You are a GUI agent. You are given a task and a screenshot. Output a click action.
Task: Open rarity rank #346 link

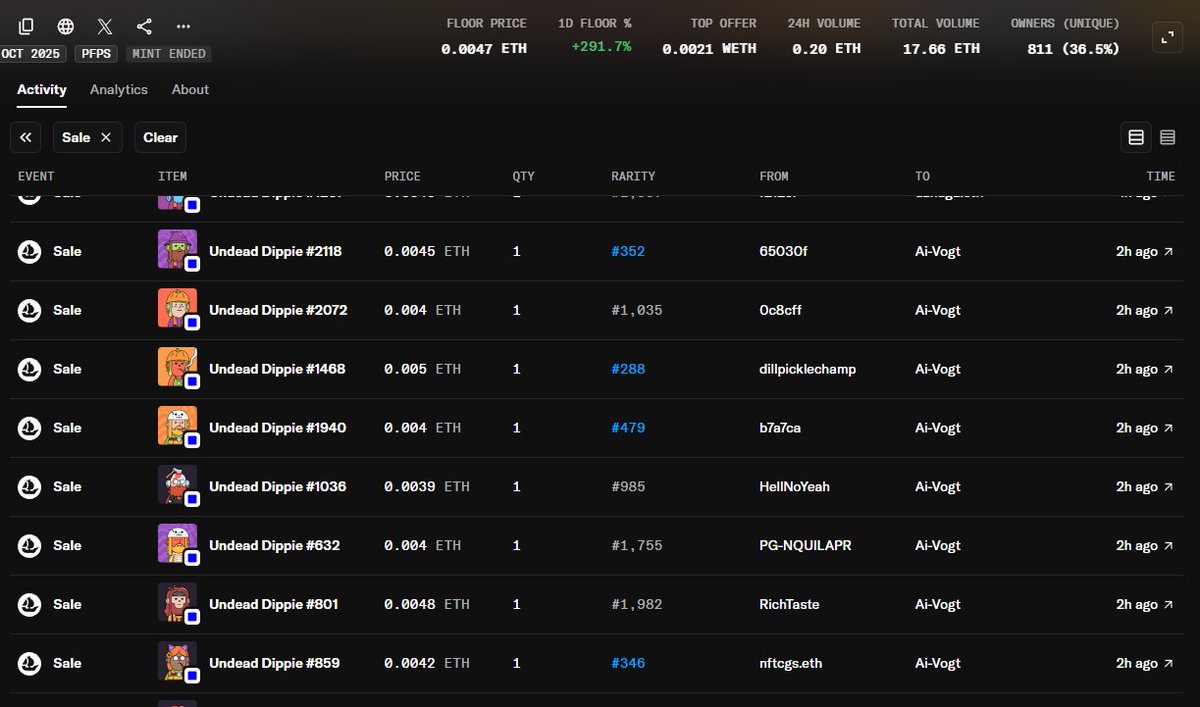tap(628, 664)
